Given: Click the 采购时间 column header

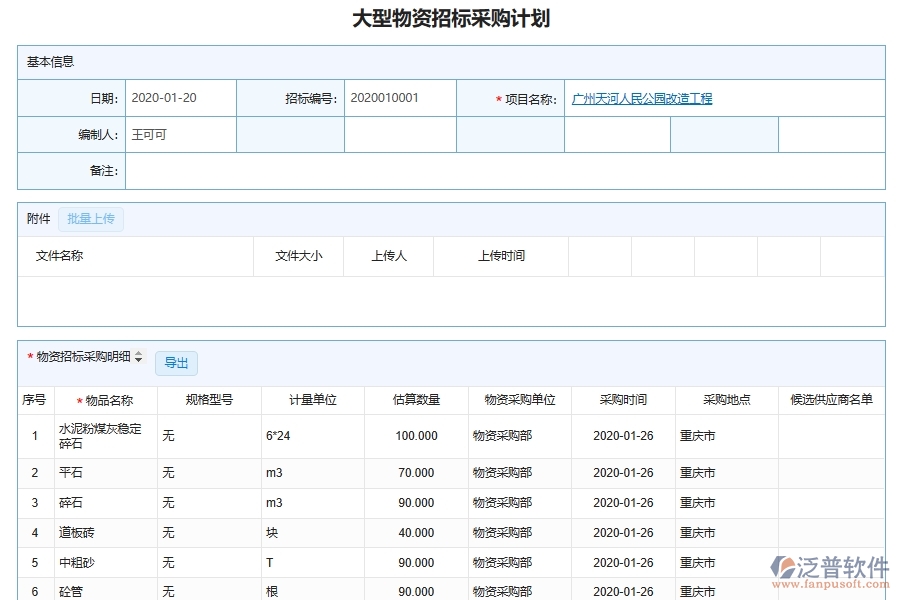Looking at the screenshot, I should pos(623,399).
